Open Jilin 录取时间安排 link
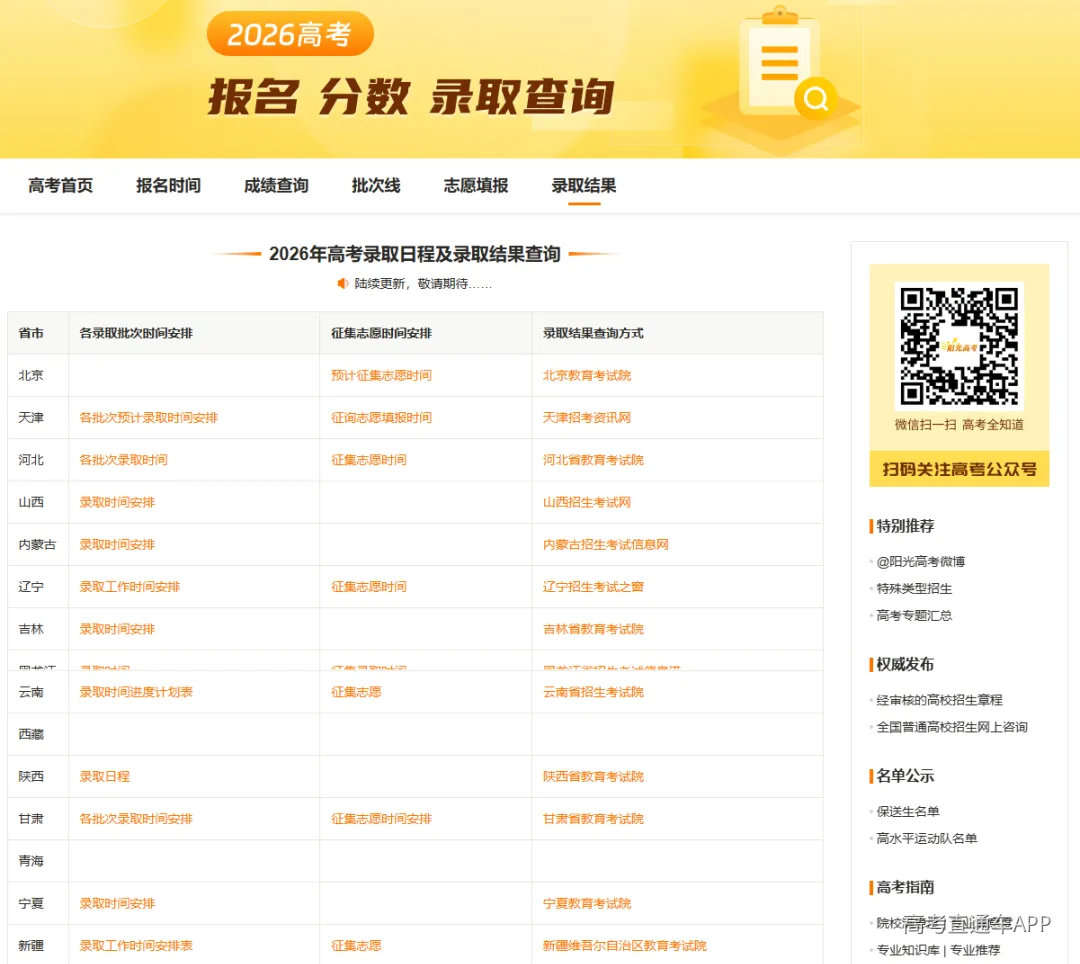Image resolution: width=1080 pixels, height=964 pixels. tap(117, 629)
